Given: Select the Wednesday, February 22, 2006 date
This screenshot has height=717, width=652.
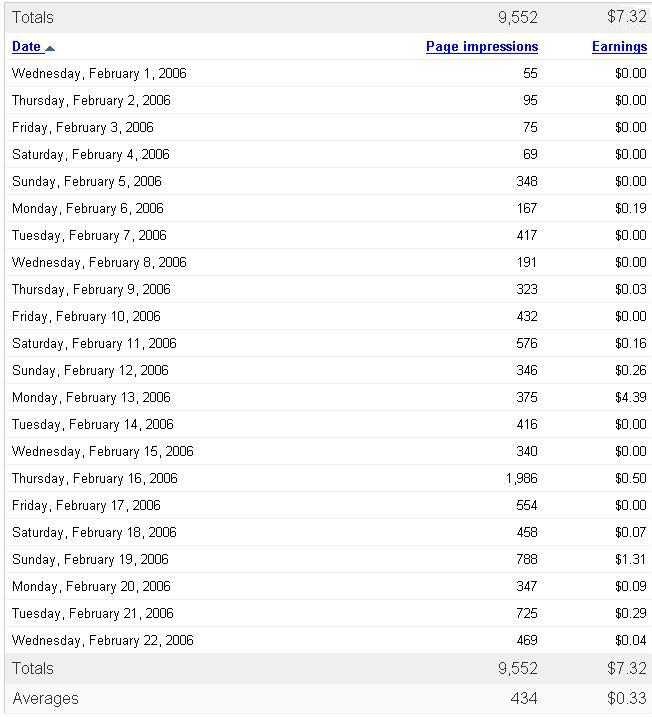Looking at the screenshot, I should 103,641.
